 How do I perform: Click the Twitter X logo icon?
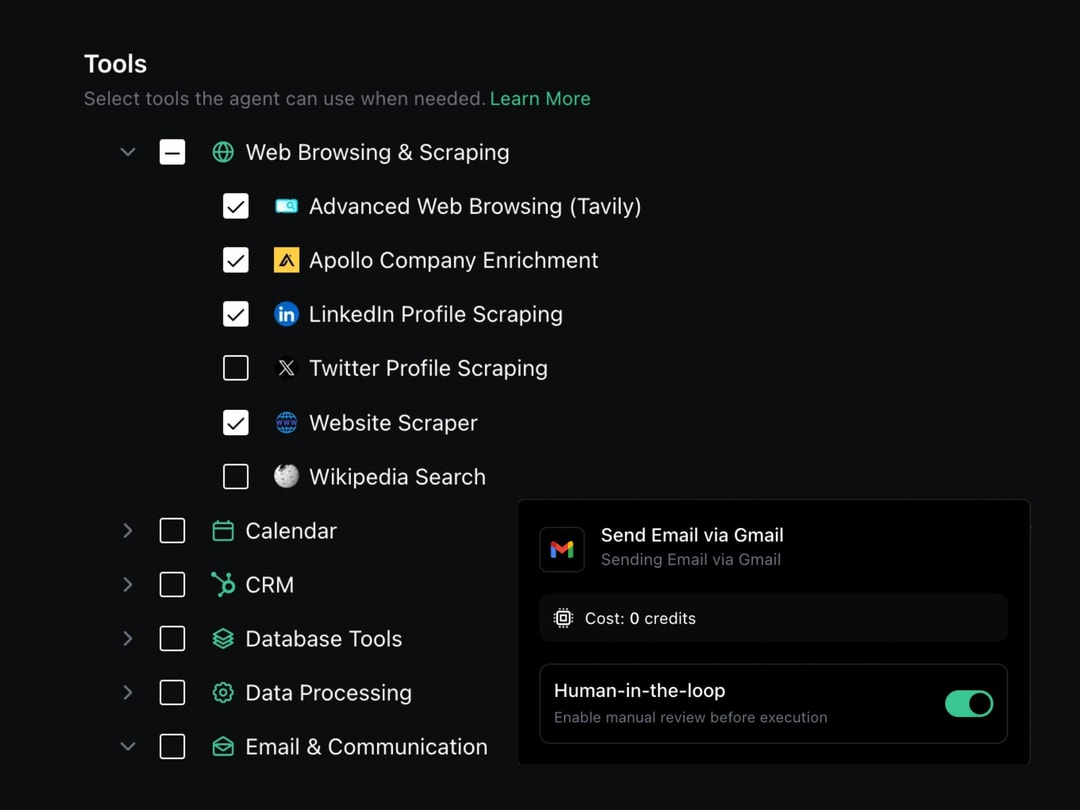pyautogui.click(x=286, y=368)
